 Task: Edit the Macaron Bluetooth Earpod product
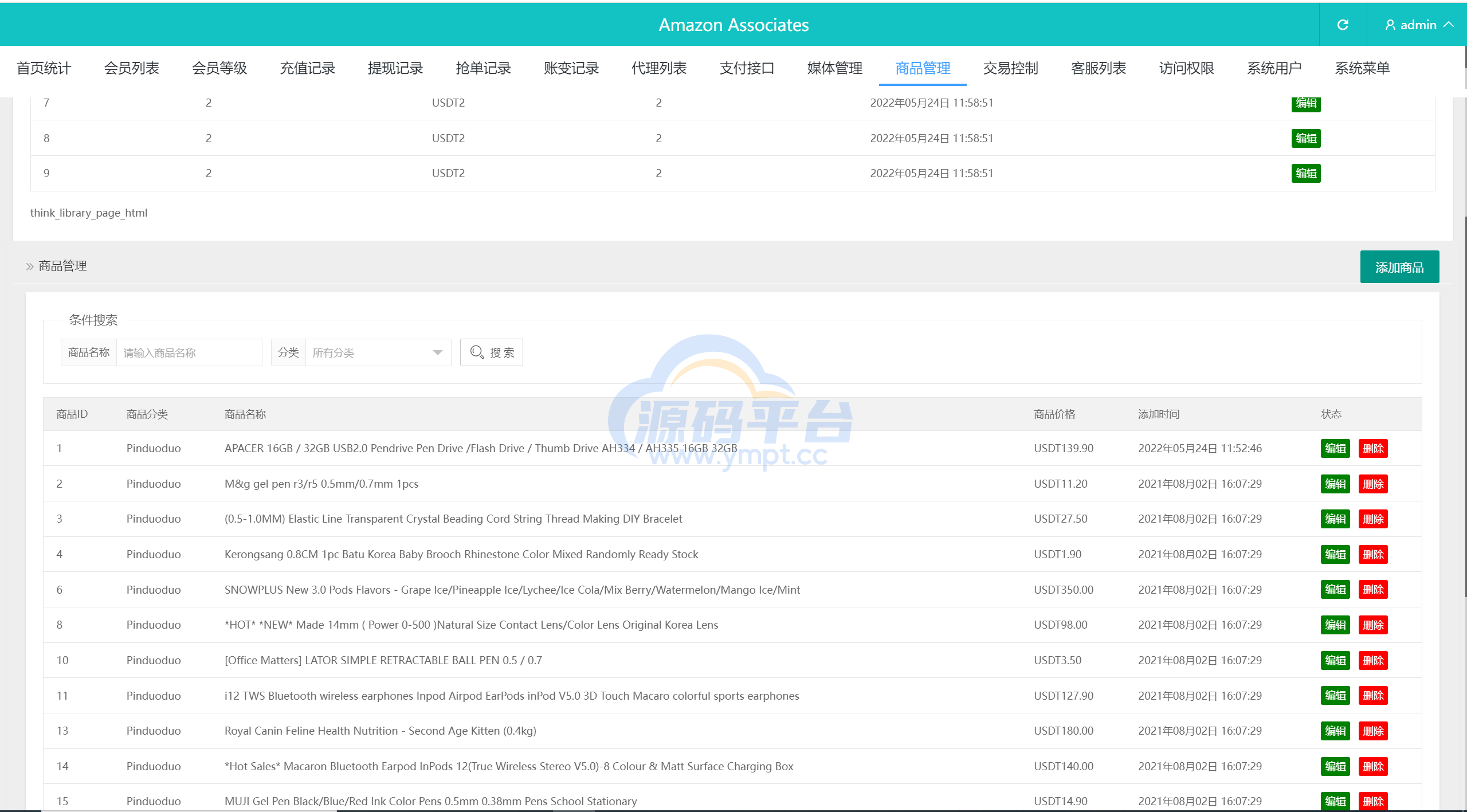click(1335, 766)
